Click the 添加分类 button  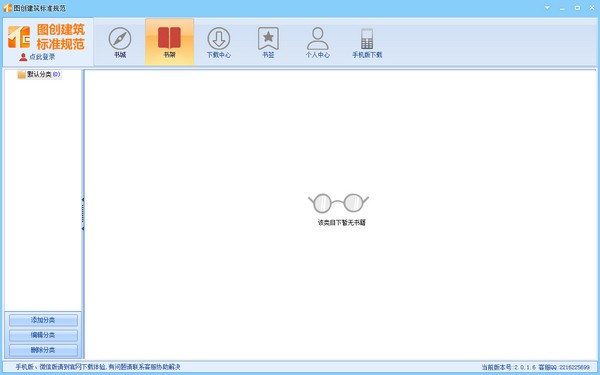[x=43, y=320]
